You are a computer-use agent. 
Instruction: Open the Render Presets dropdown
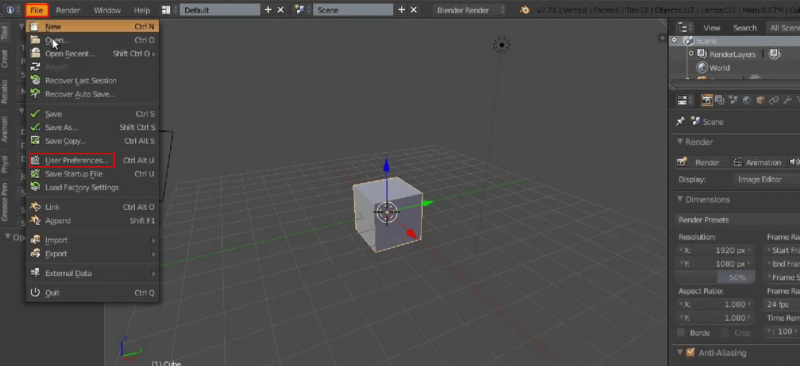[x=737, y=219]
